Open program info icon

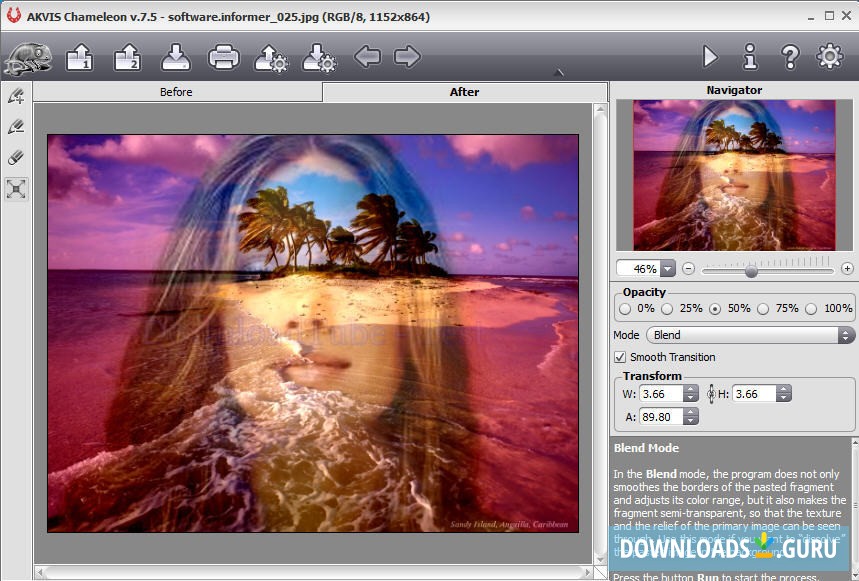pos(750,57)
